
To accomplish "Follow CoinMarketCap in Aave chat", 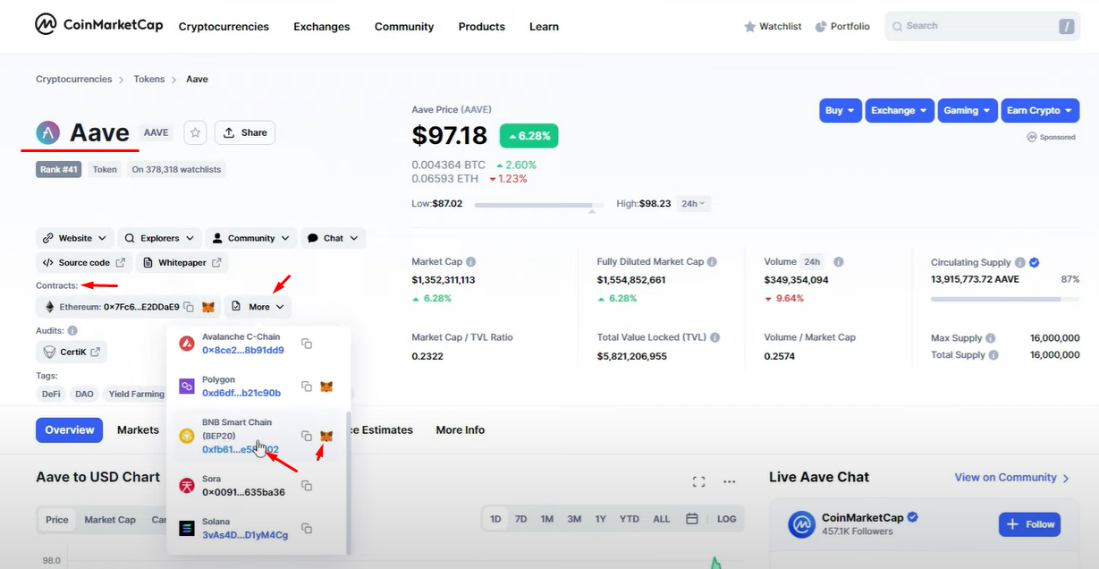I will click(1030, 524).
